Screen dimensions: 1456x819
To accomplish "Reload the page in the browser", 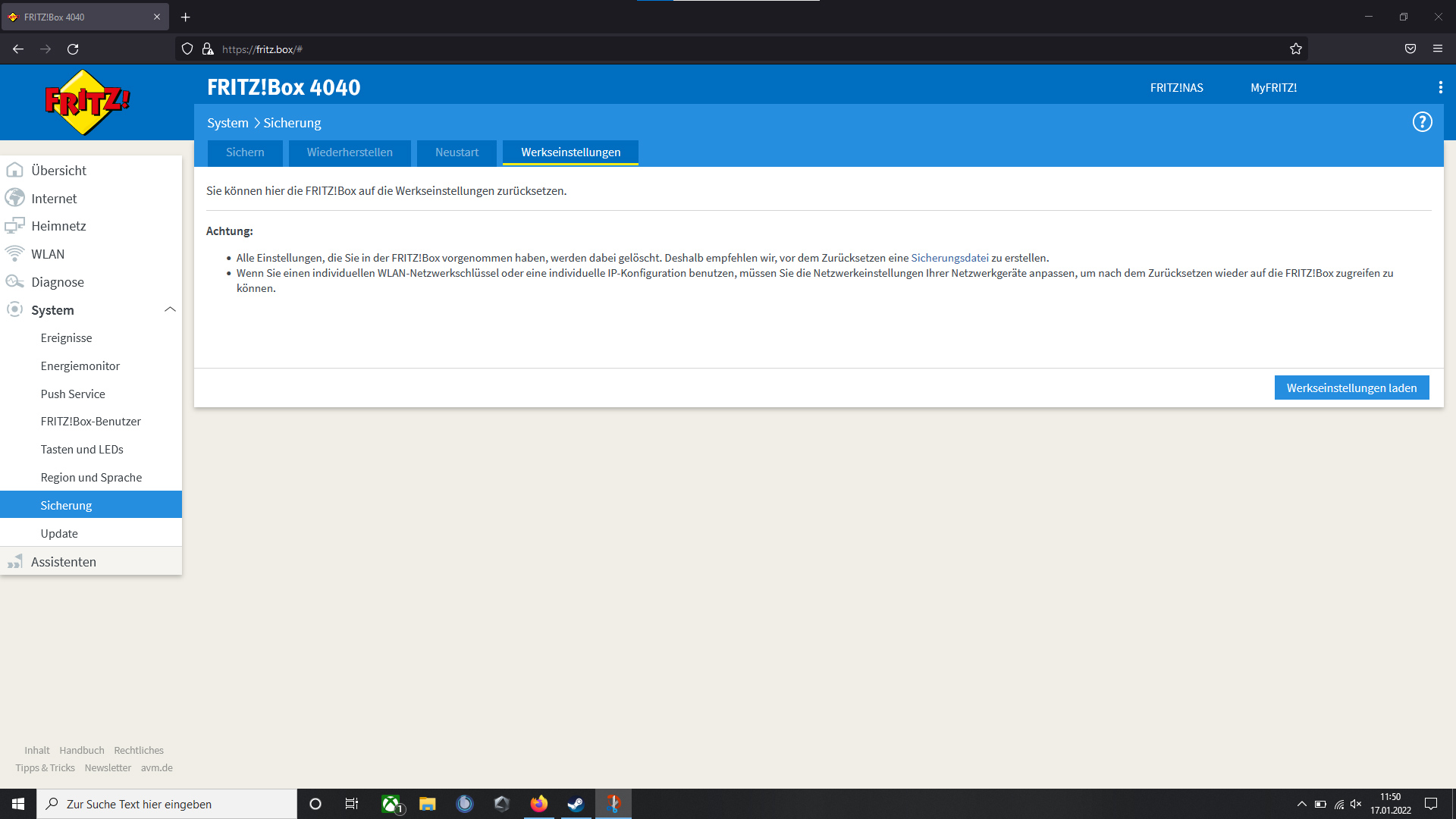I will [x=73, y=49].
